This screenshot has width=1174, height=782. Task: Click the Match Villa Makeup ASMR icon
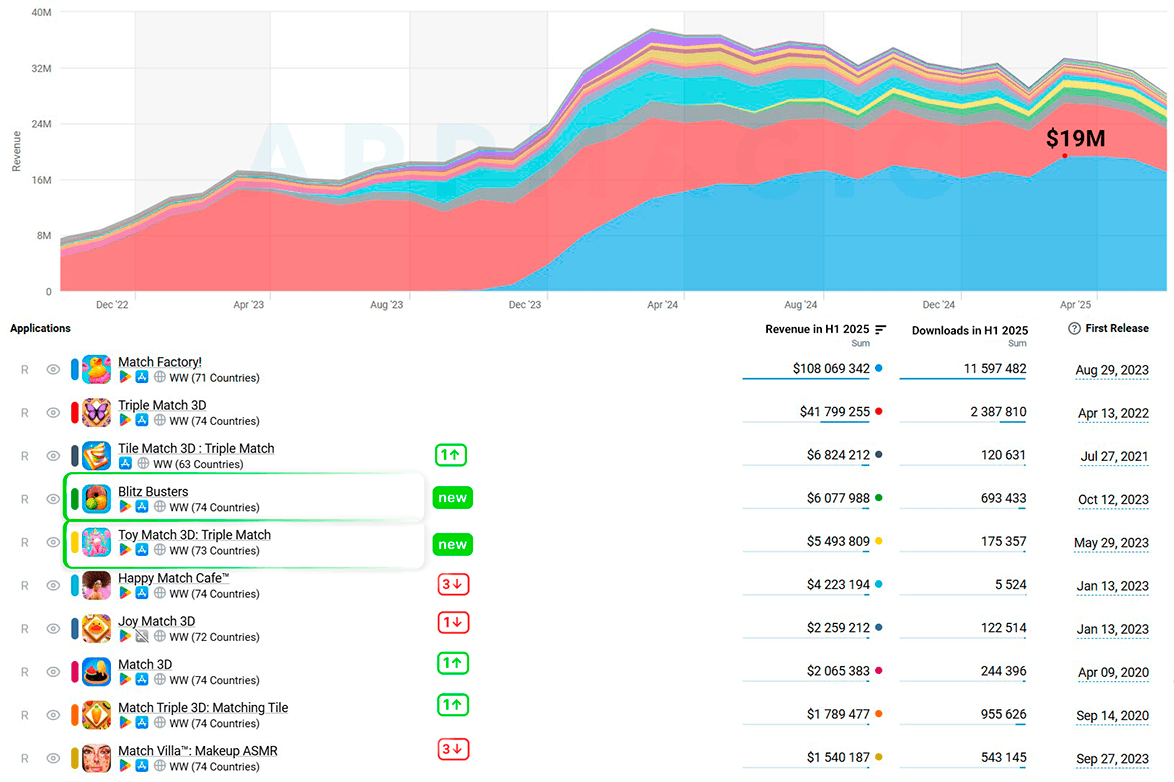(96, 758)
